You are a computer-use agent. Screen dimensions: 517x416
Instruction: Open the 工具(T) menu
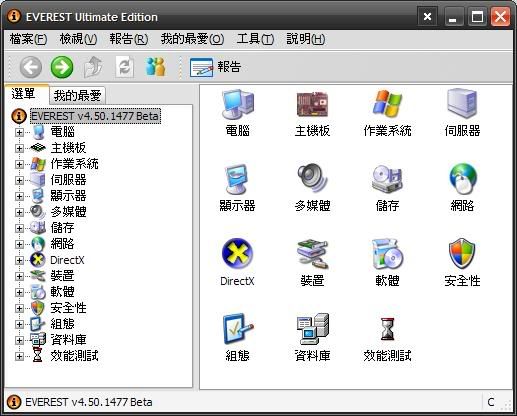click(x=255, y=39)
